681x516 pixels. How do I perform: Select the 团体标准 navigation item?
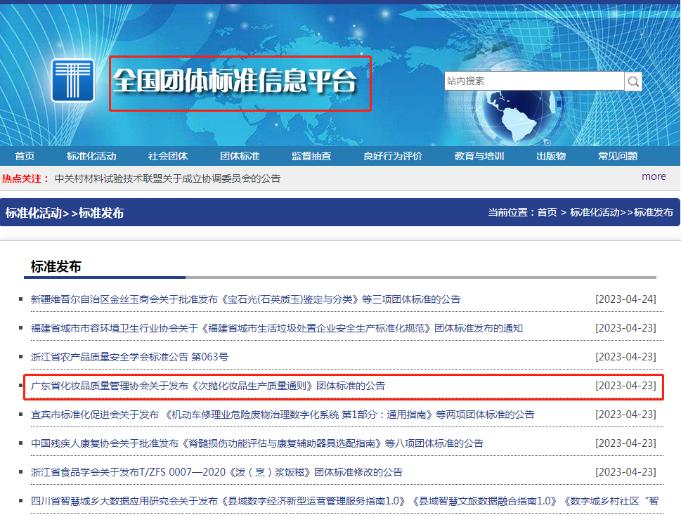[x=240, y=156]
